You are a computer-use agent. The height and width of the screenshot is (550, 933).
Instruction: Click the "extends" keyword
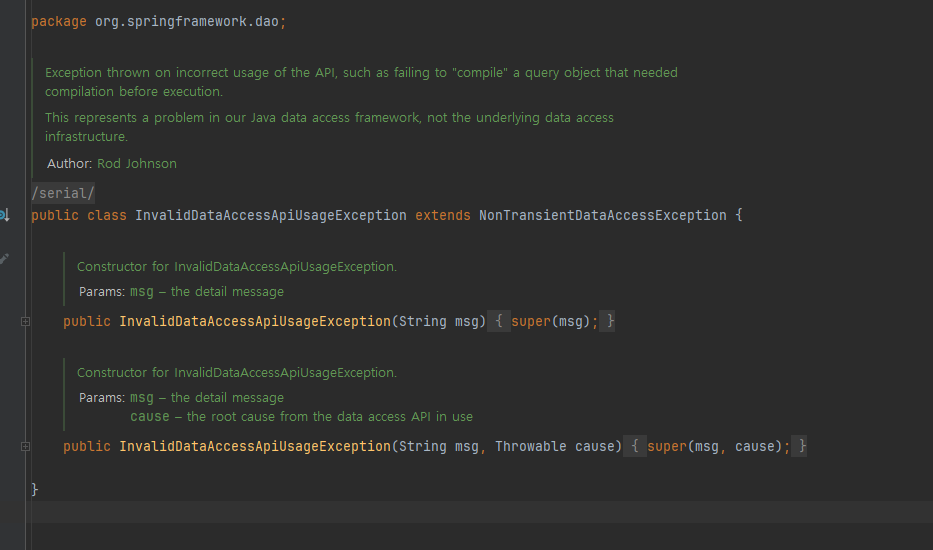click(x=443, y=215)
